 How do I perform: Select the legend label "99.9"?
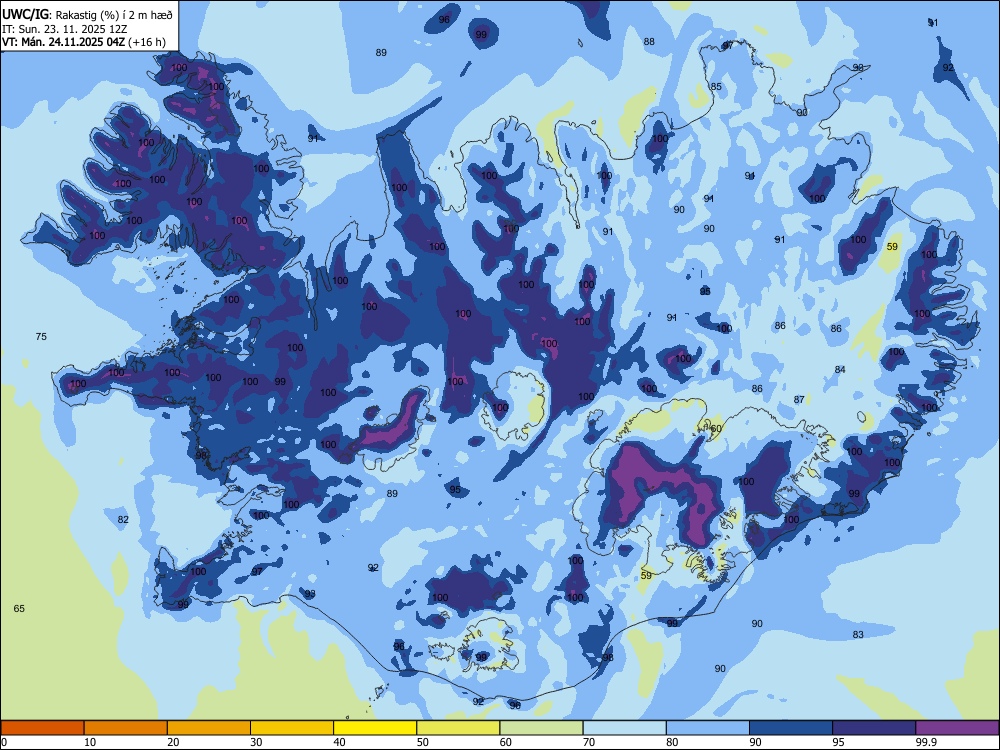tap(926, 742)
